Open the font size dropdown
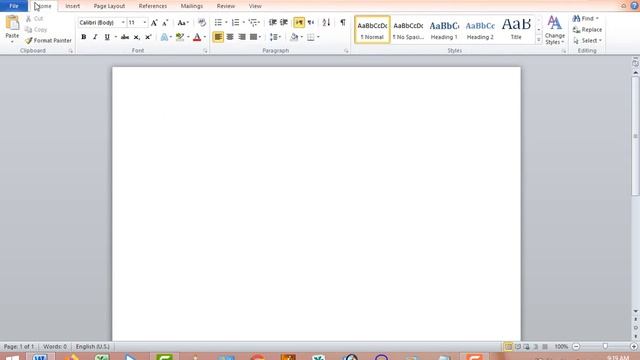This screenshot has width=640, height=360. (144, 22)
